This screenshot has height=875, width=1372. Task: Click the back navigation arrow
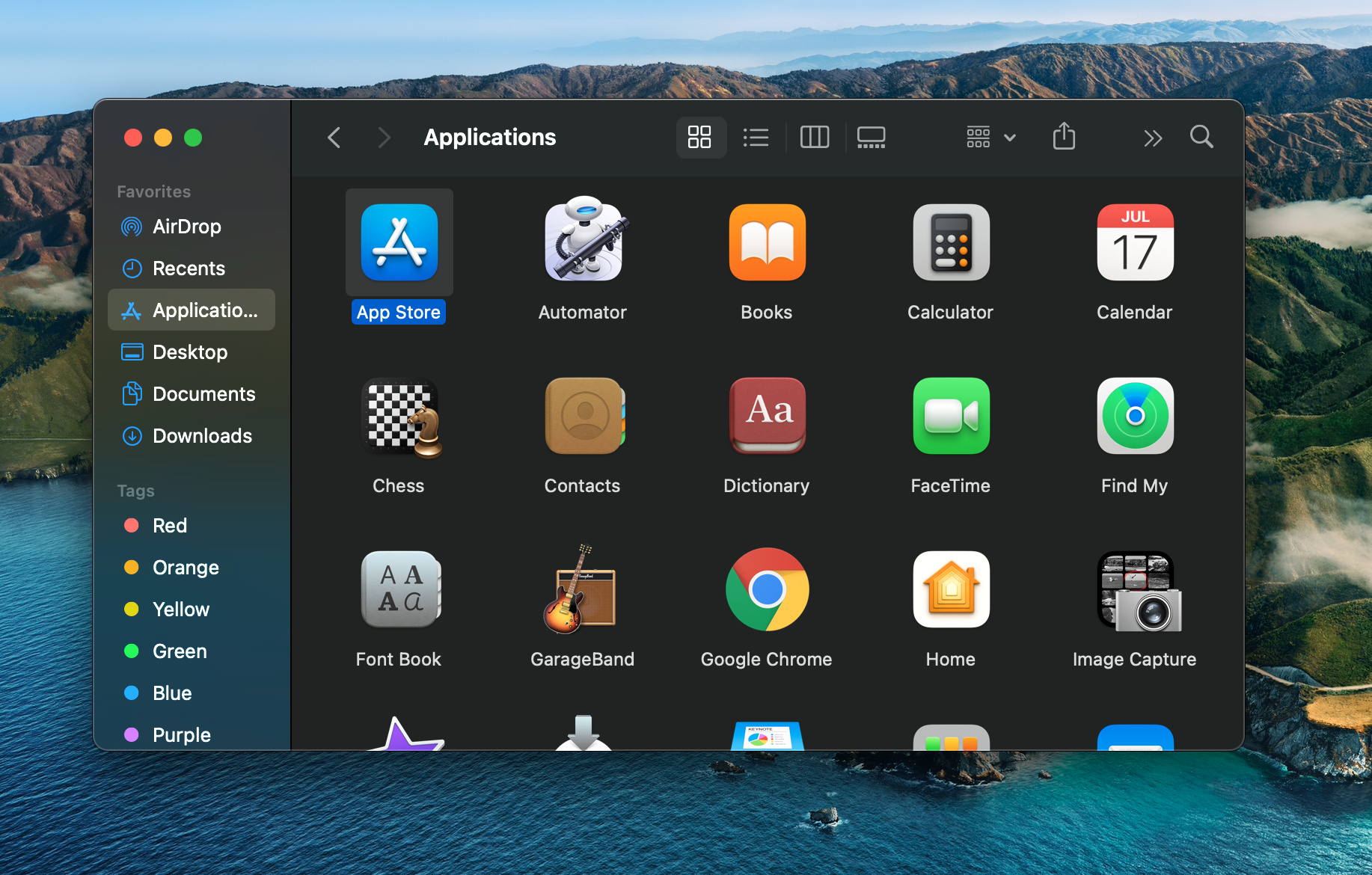(x=334, y=138)
